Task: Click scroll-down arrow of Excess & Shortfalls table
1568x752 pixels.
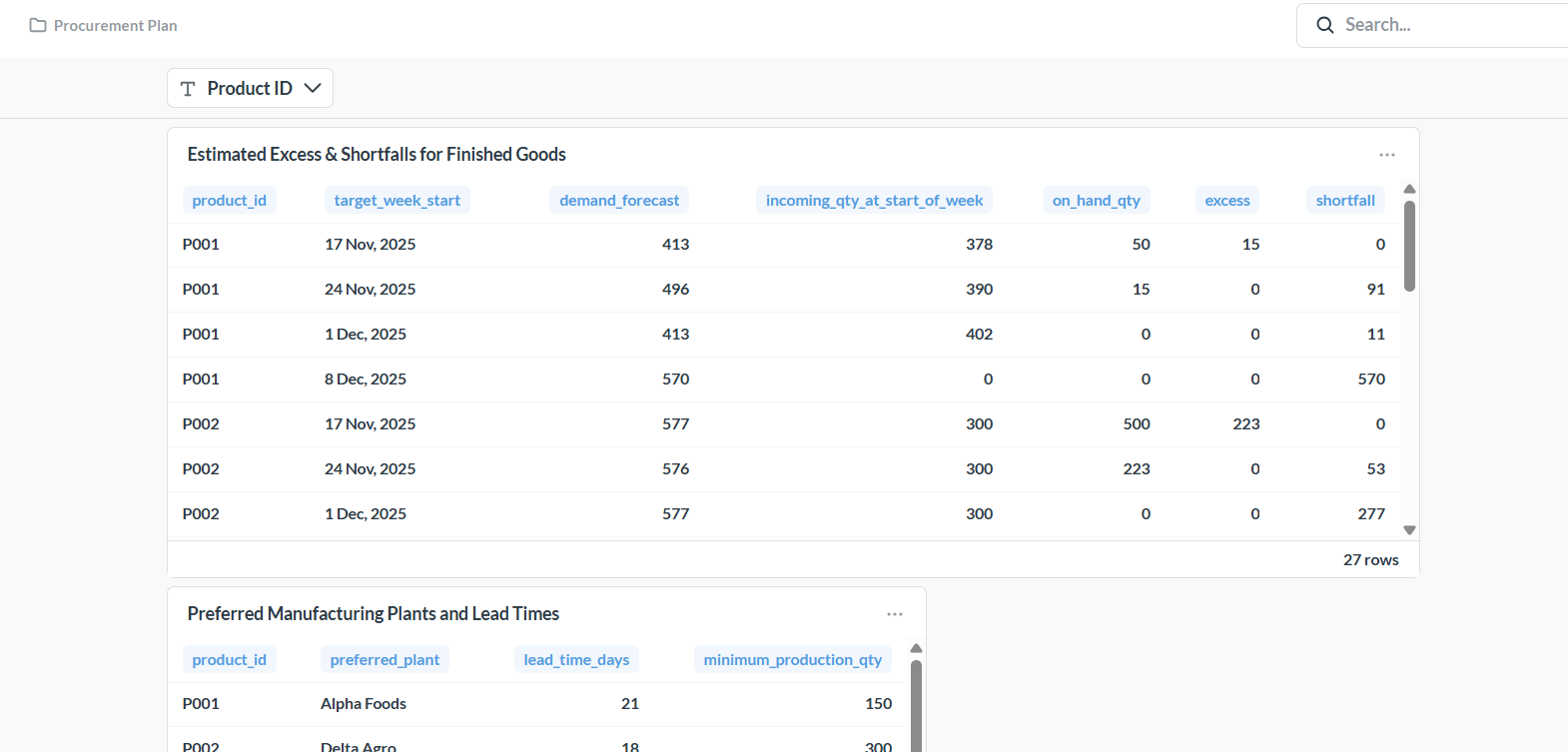Action: (1409, 530)
